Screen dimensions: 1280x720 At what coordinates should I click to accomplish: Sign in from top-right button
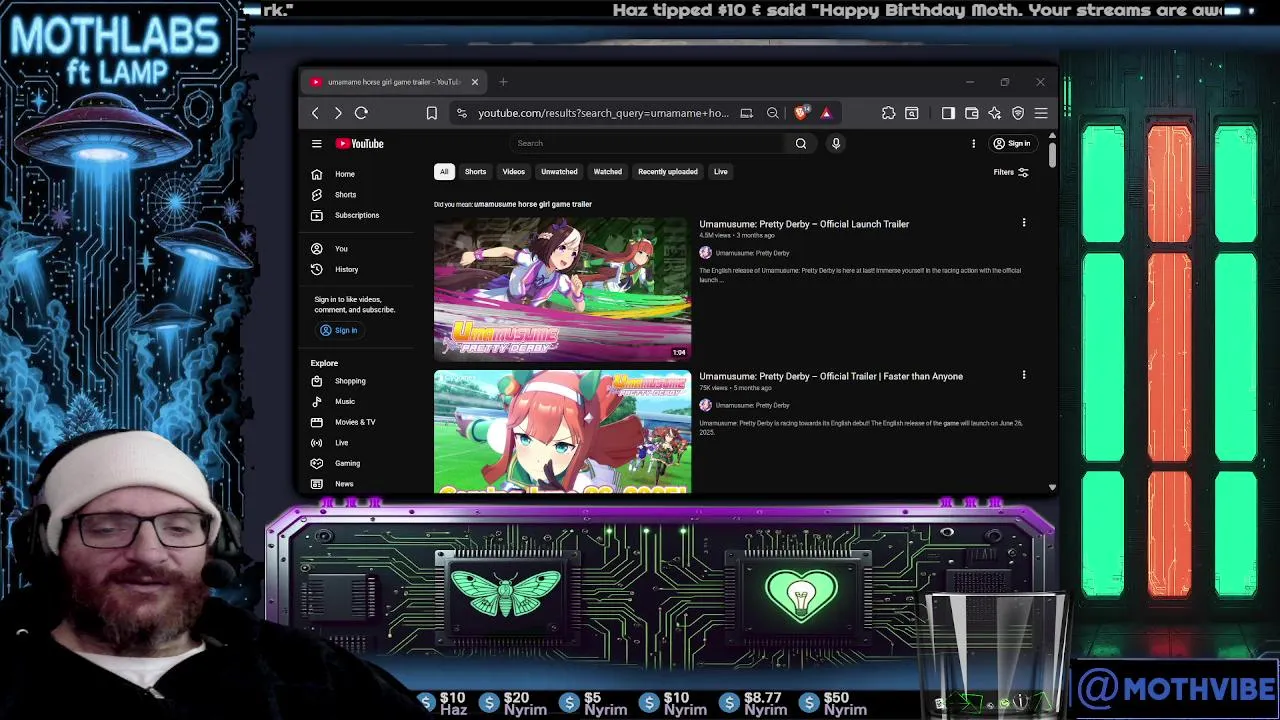click(1011, 144)
